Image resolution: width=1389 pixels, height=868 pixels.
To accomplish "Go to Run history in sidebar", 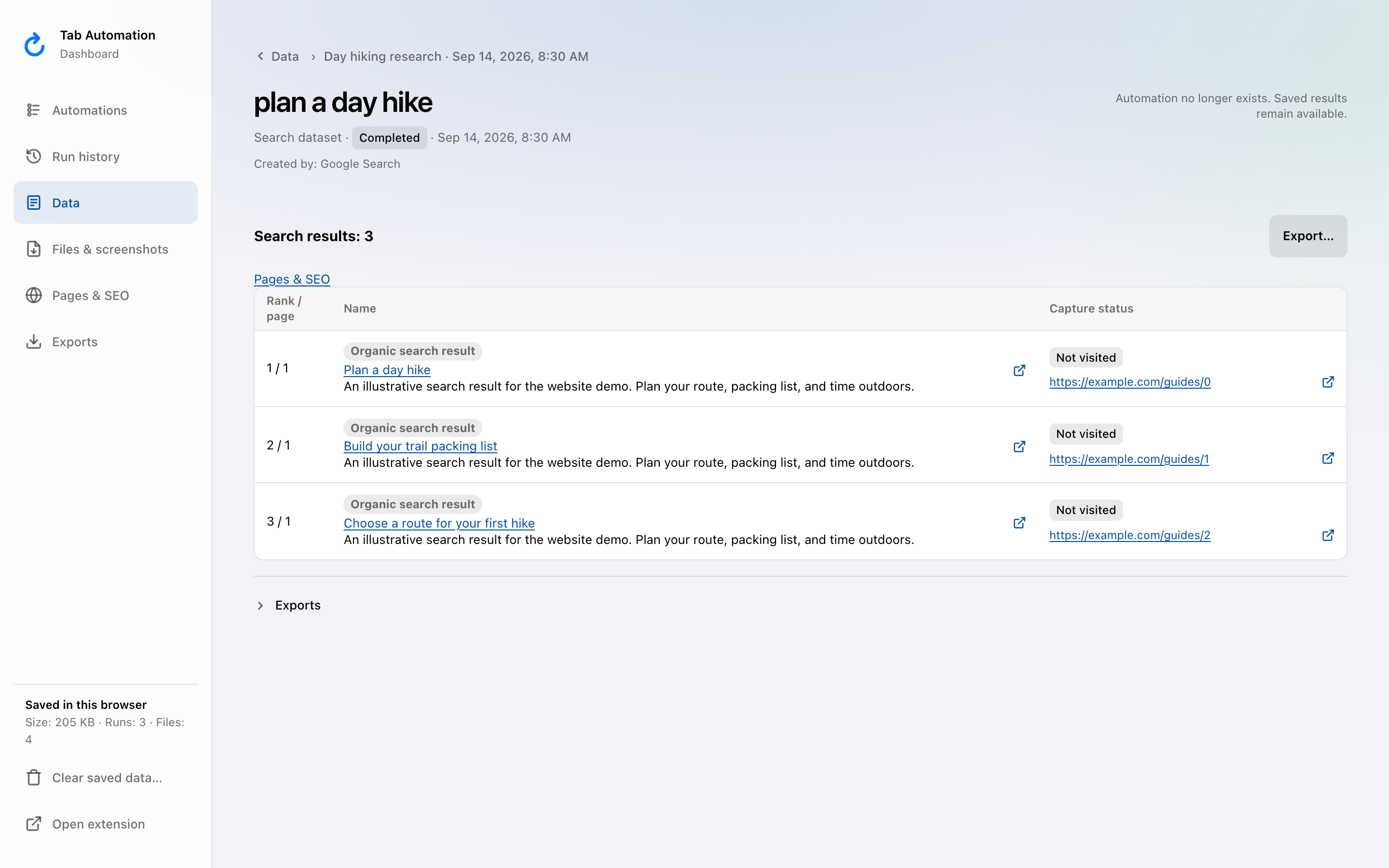I will pyautogui.click(x=106, y=156).
